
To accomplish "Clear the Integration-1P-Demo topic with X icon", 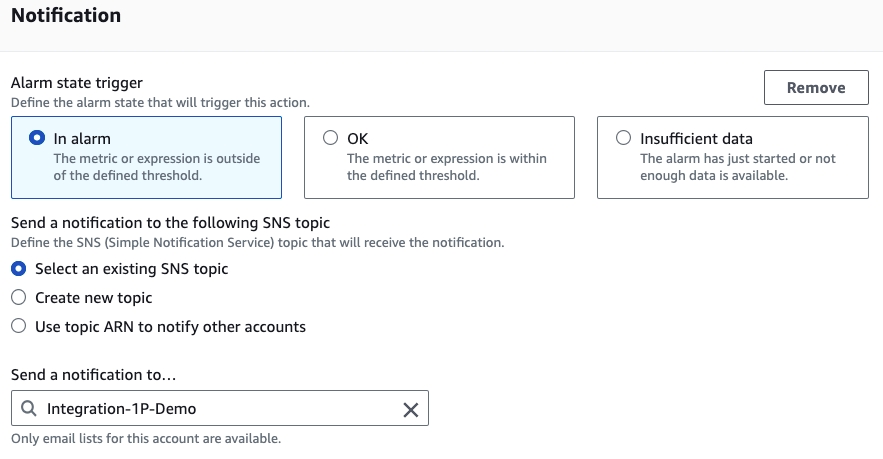I will tap(410, 409).
